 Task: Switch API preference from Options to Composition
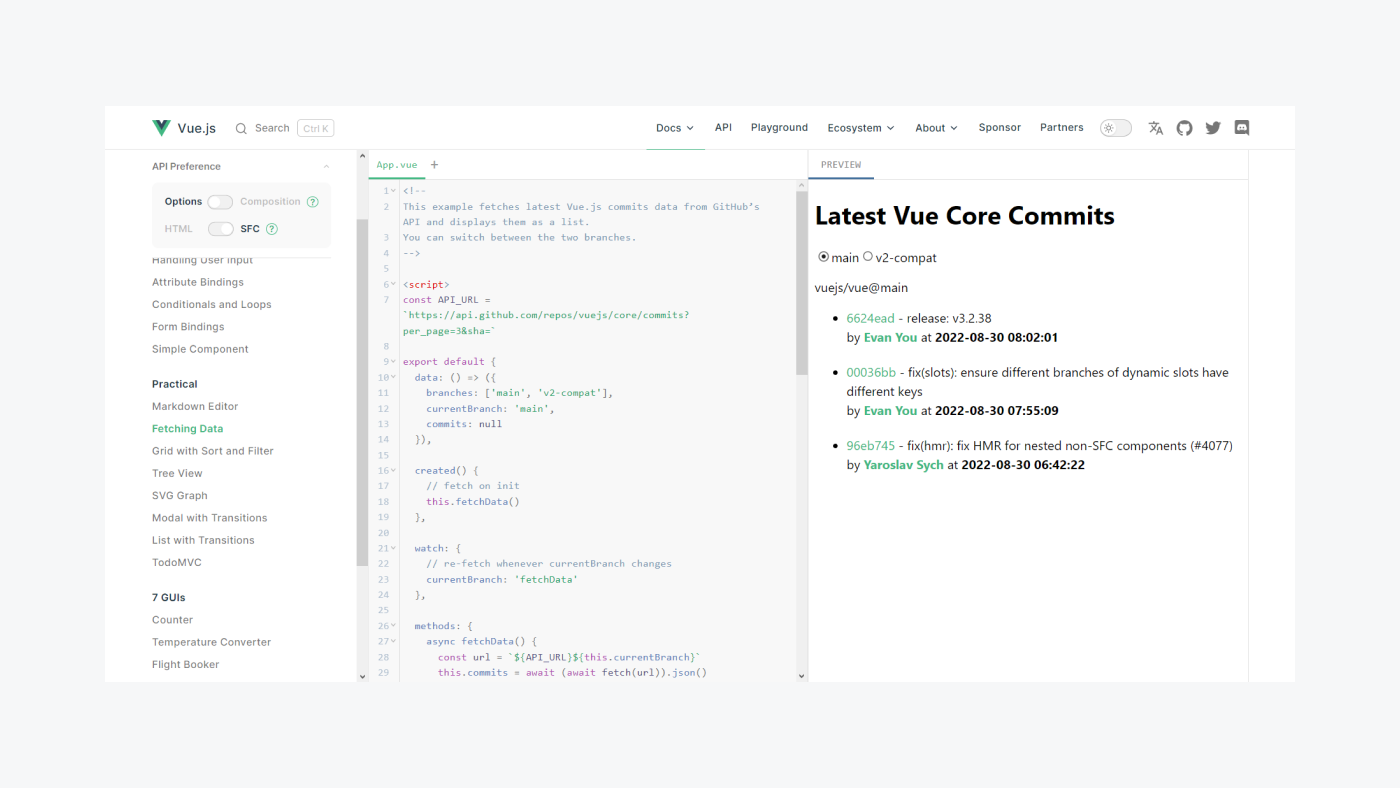(x=219, y=201)
